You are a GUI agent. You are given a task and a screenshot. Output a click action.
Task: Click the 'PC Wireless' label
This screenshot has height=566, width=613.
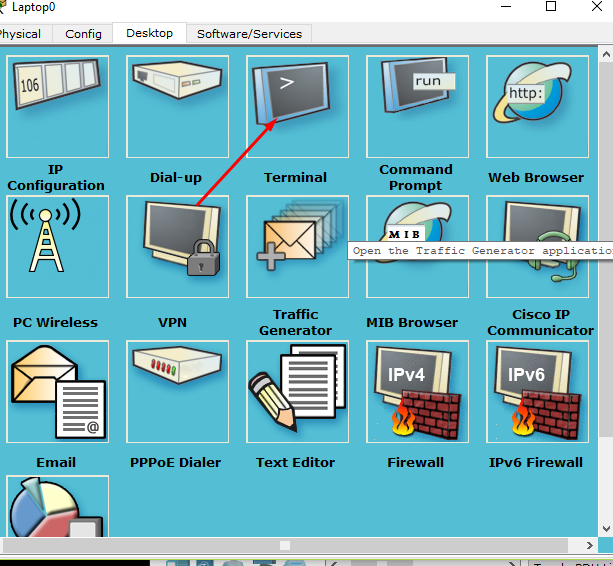coord(55,322)
